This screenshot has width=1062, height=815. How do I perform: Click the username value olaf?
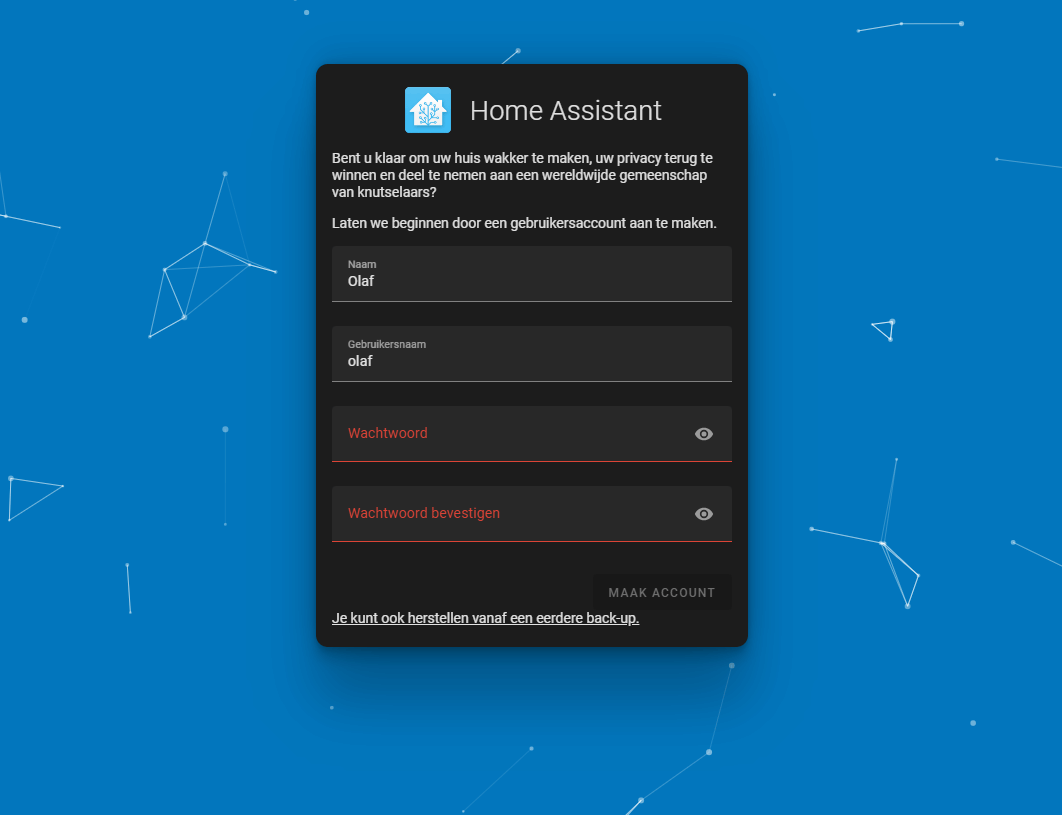point(359,361)
